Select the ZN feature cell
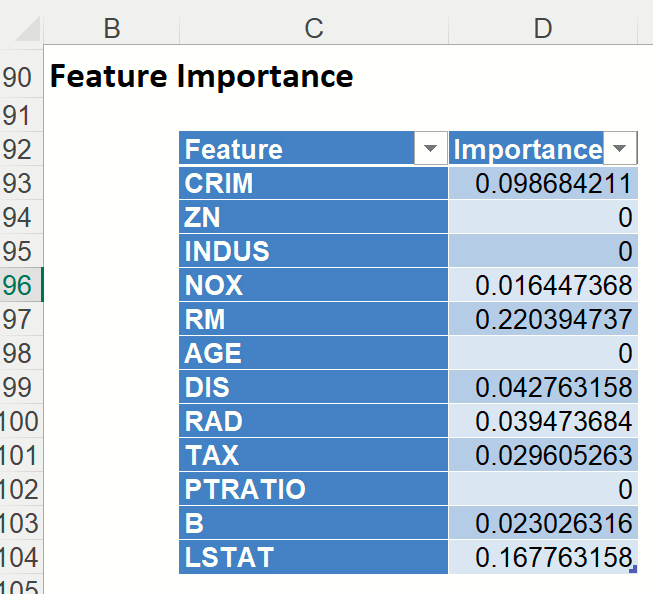This screenshot has height=594, width=653. pos(314,218)
